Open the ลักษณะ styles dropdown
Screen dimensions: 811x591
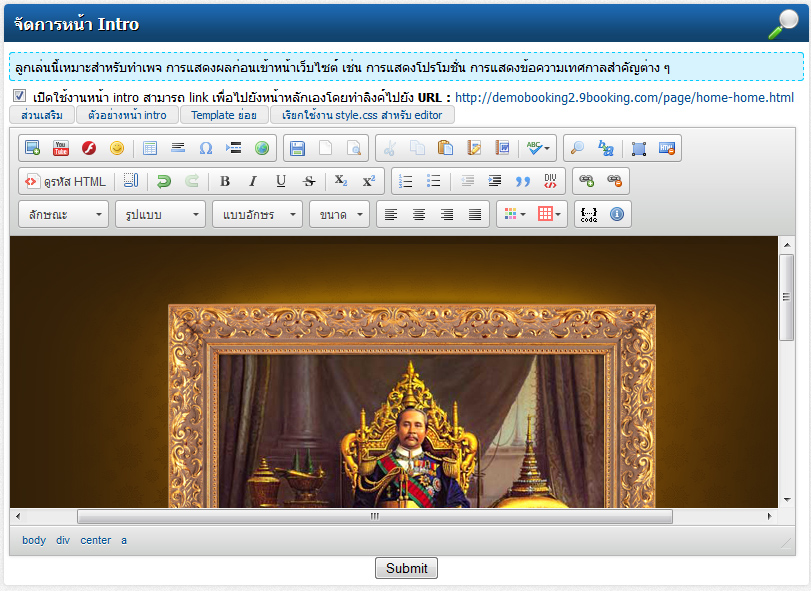click(x=64, y=214)
